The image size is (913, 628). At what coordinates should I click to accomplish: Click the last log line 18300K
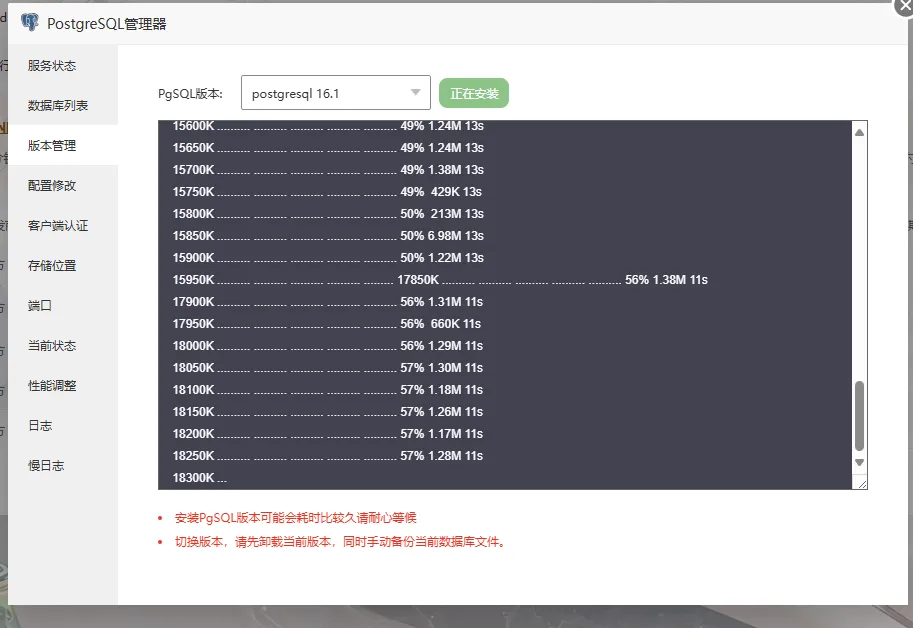(x=200, y=478)
